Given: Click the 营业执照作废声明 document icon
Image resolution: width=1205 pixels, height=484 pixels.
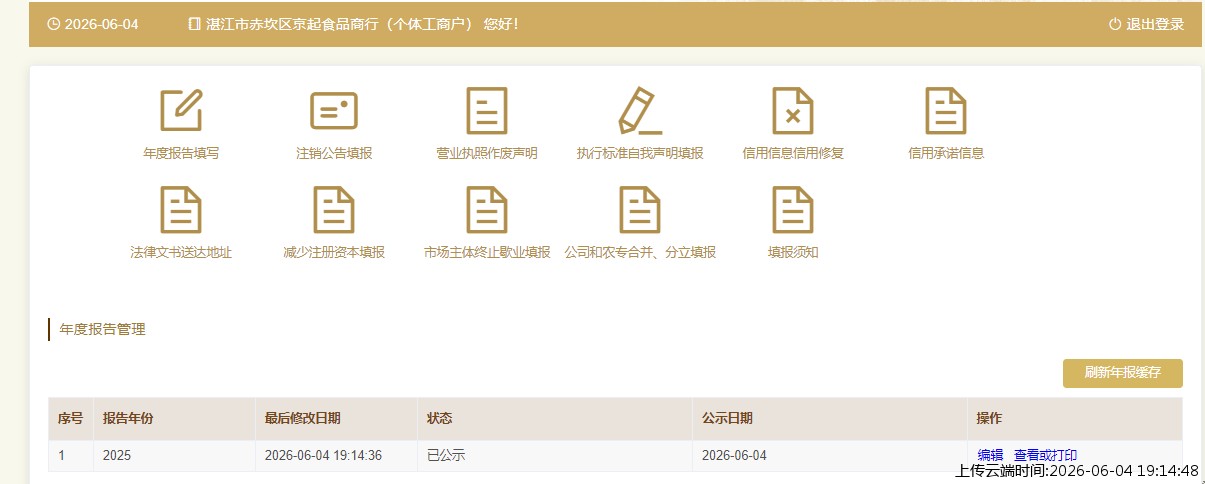Looking at the screenshot, I should (487, 111).
